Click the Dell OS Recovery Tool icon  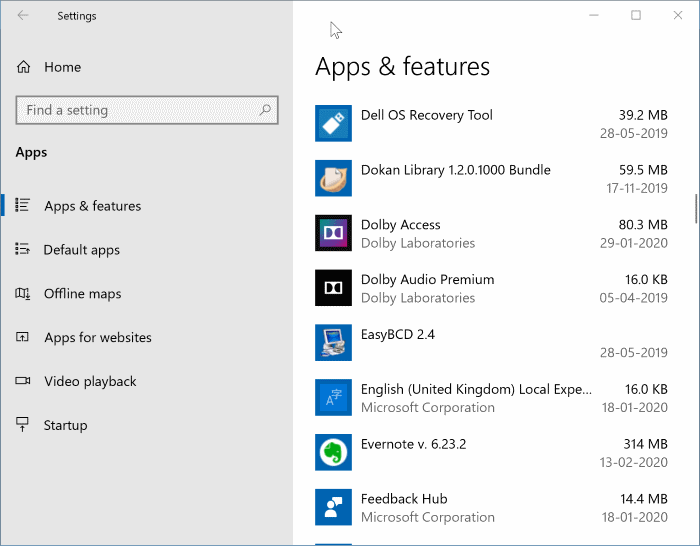[x=333, y=123]
